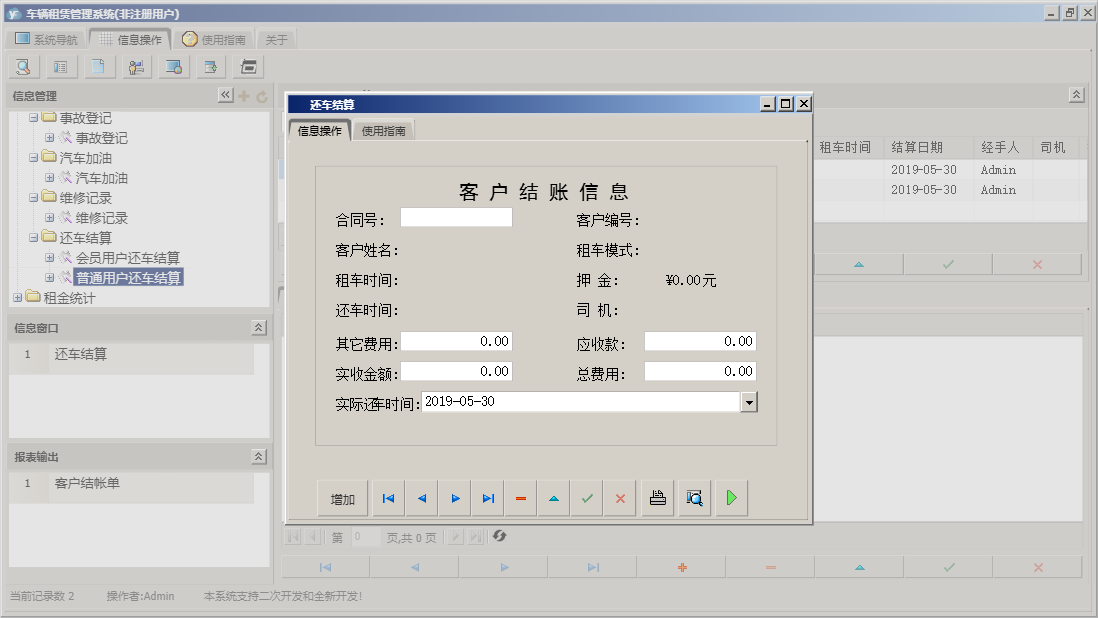Click the new document icon in the toolbar
This screenshot has height=618, width=1098.
(98, 66)
